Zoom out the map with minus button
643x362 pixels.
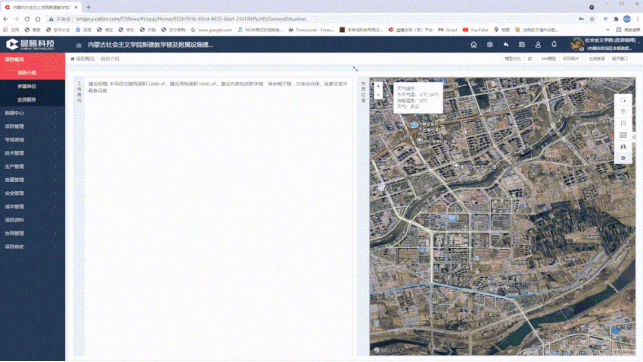tap(378, 95)
